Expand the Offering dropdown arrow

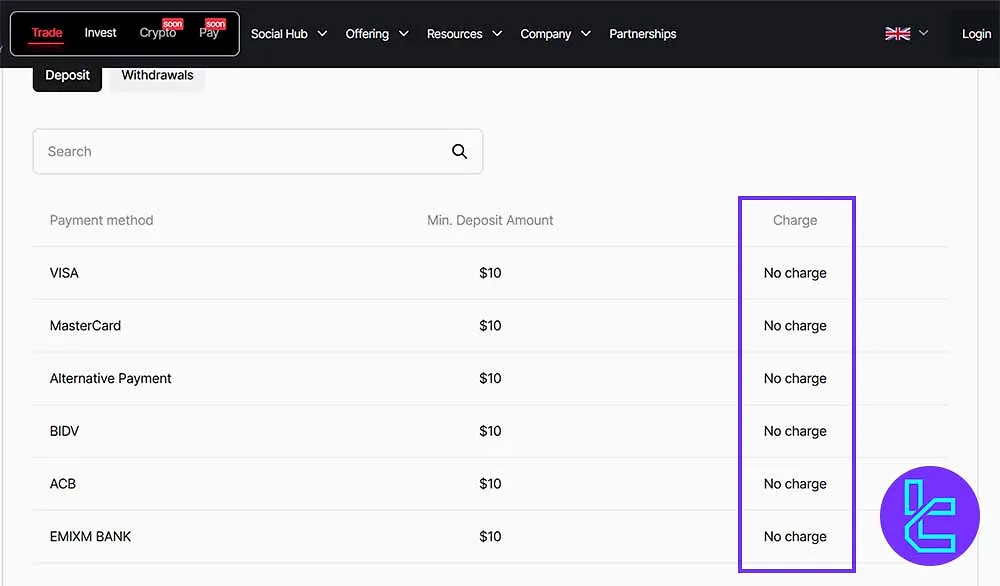pos(404,33)
